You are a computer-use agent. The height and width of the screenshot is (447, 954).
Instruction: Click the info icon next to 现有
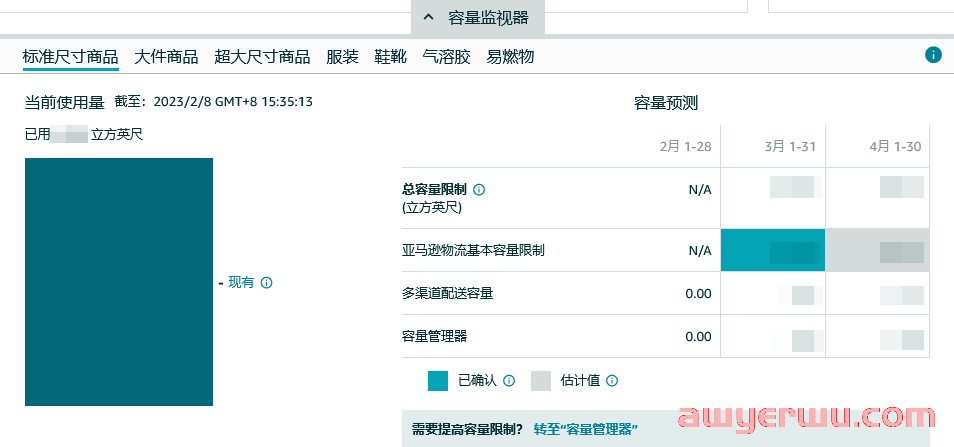point(267,283)
